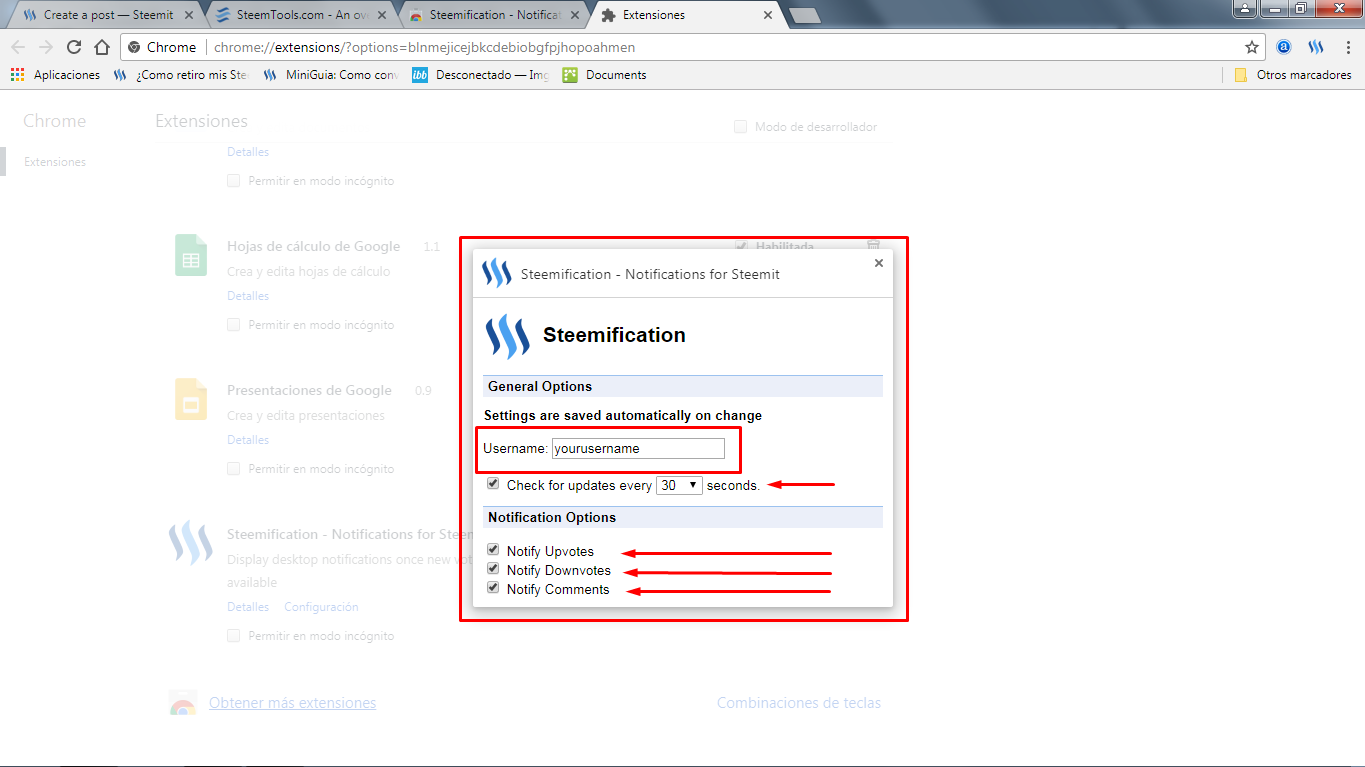The width and height of the screenshot is (1365, 767).
Task: Click the Hojas de cálculo de Google icon
Action: [190, 255]
